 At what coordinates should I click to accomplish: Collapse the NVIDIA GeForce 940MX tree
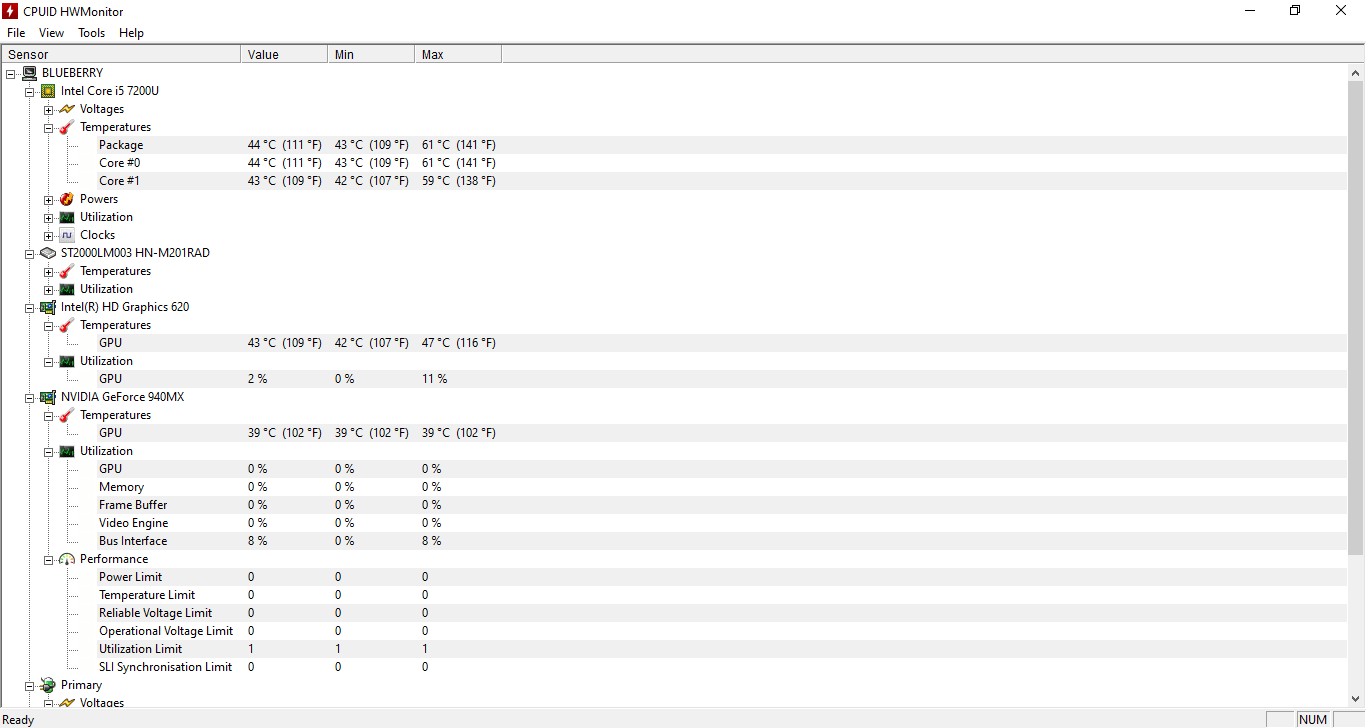click(x=30, y=397)
